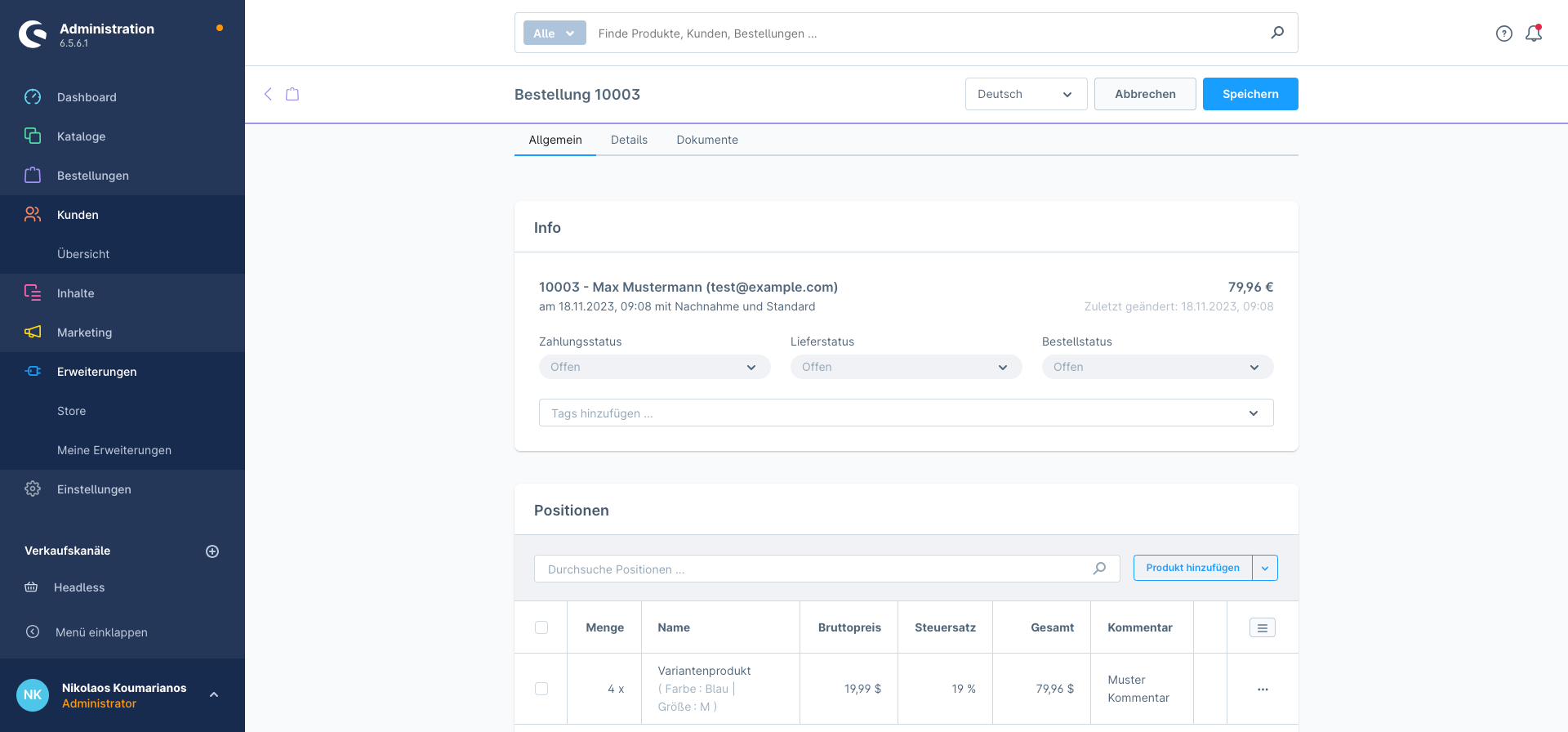Click the Headless basket icon
This screenshot has height=732, width=1568.
(31, 587)
